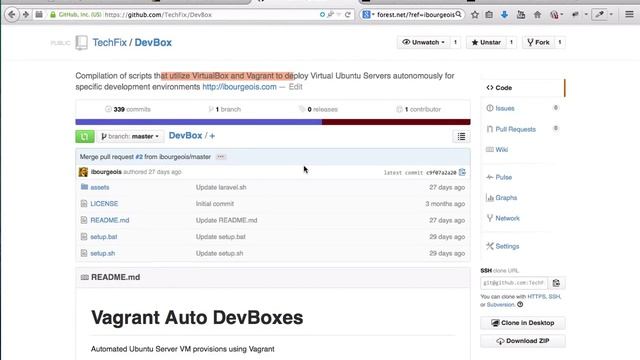Open the Update setup.bat commit message
This screenshot has width=640, height=360.
coord(220,237)
